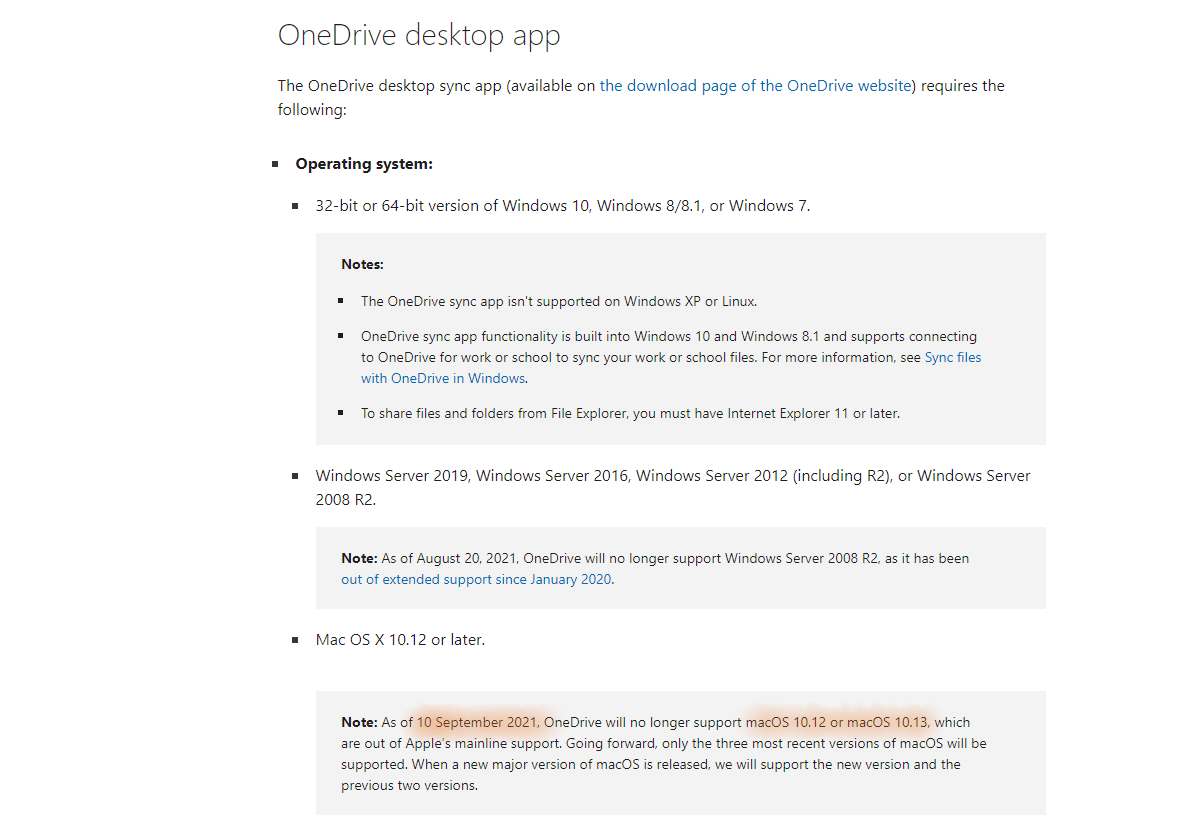Click the Windows 10 version requirement text

562,205
